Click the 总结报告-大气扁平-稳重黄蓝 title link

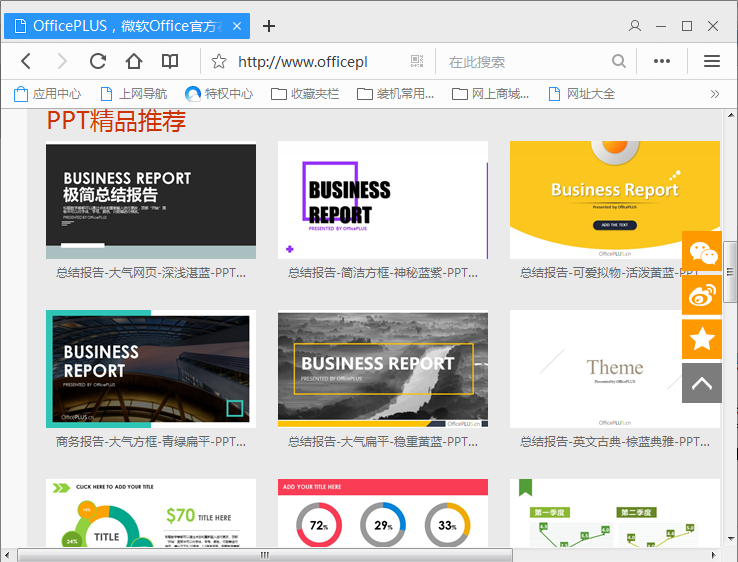383,442
